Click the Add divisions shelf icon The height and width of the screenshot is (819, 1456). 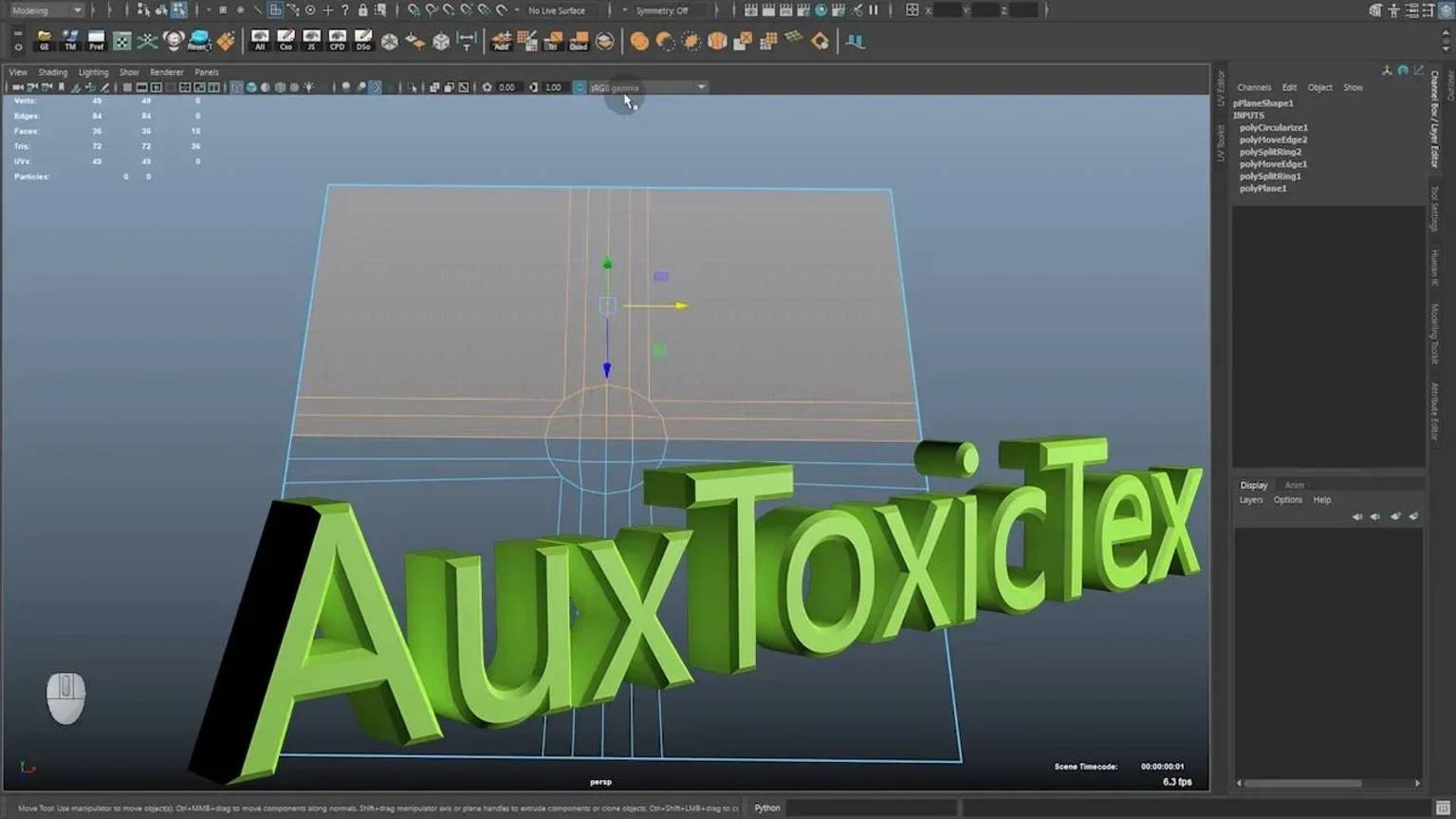tap(501, 41)
